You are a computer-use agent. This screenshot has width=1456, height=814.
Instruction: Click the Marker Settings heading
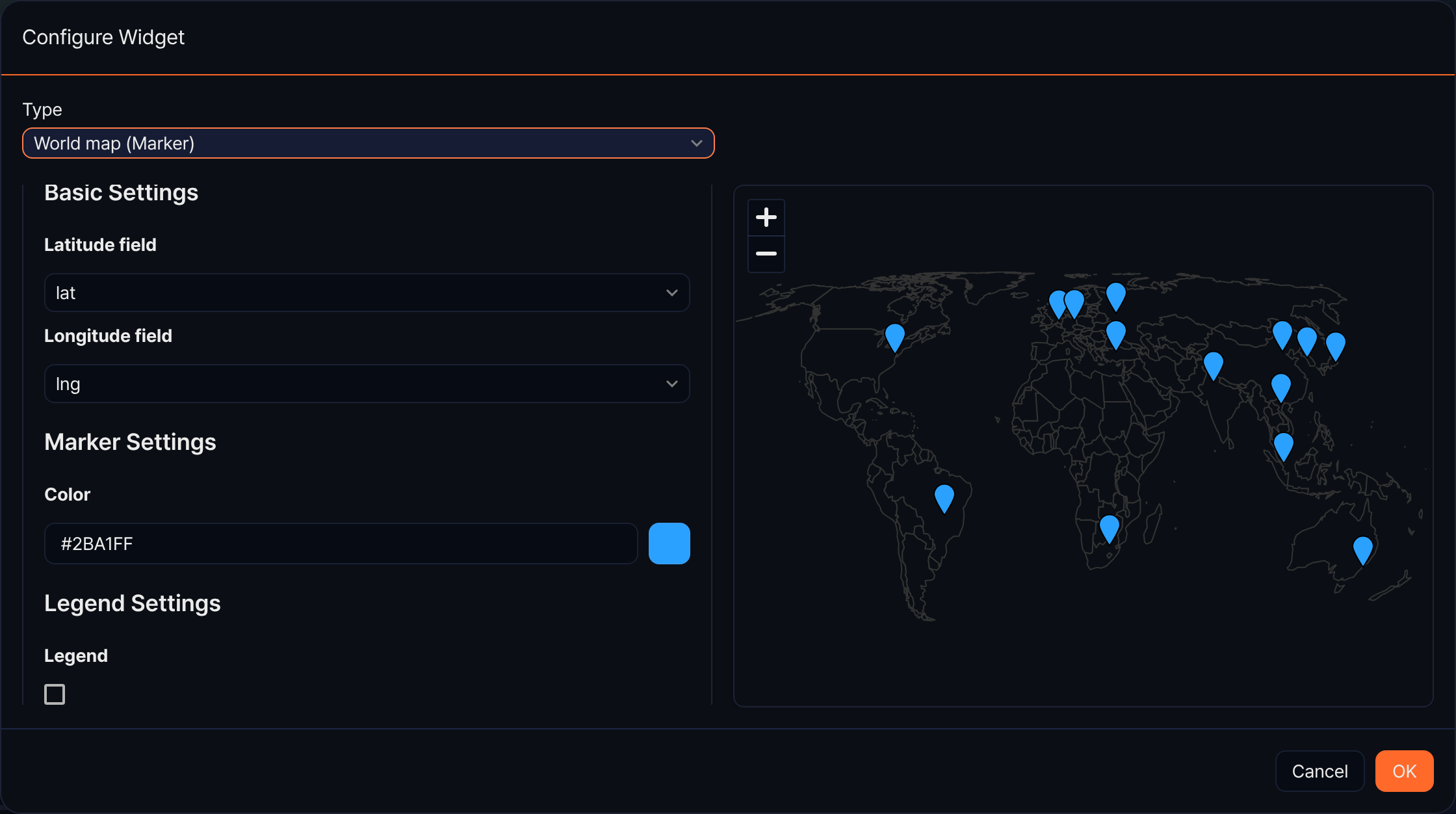pyautogui.click(x=130, y=442)
